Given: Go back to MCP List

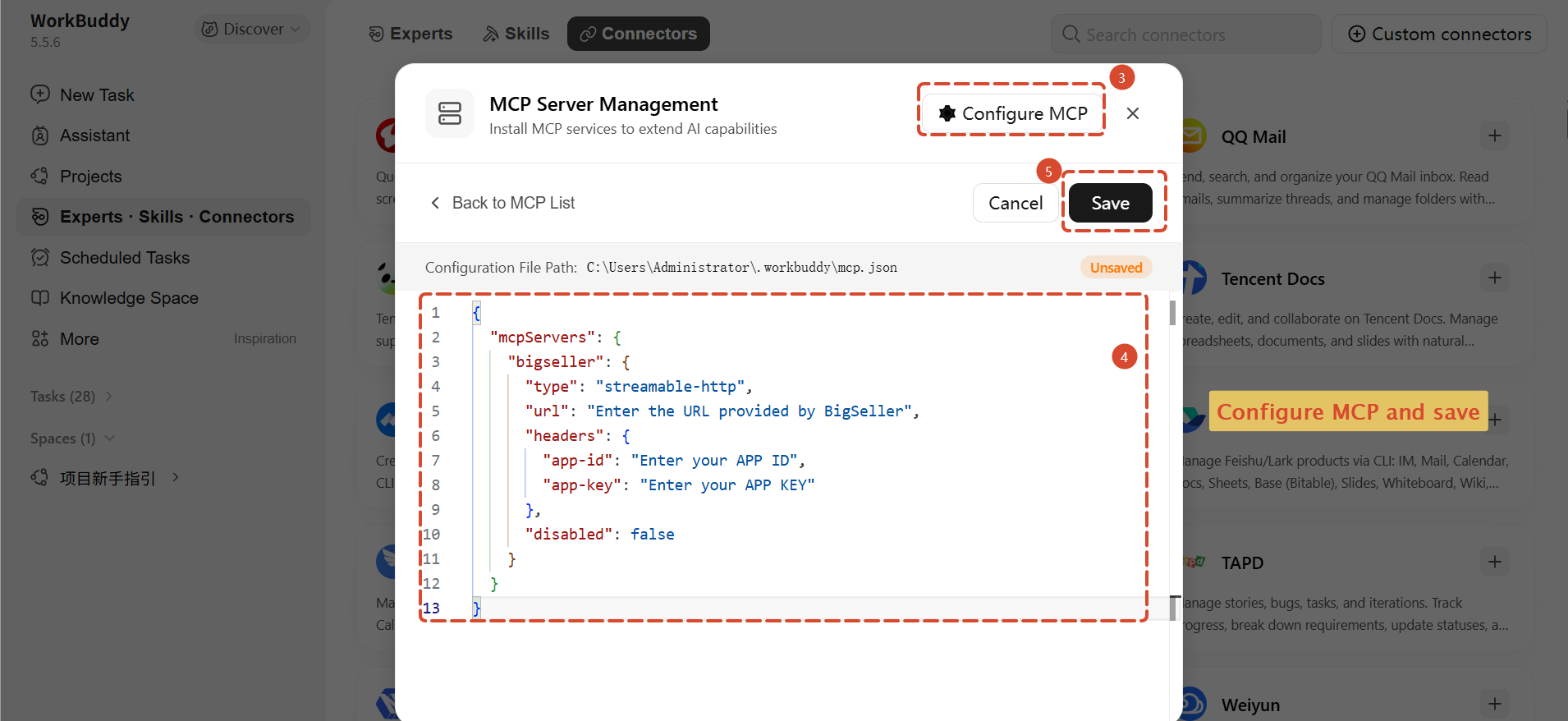Looking at the screenshot, I should [502, 203].
